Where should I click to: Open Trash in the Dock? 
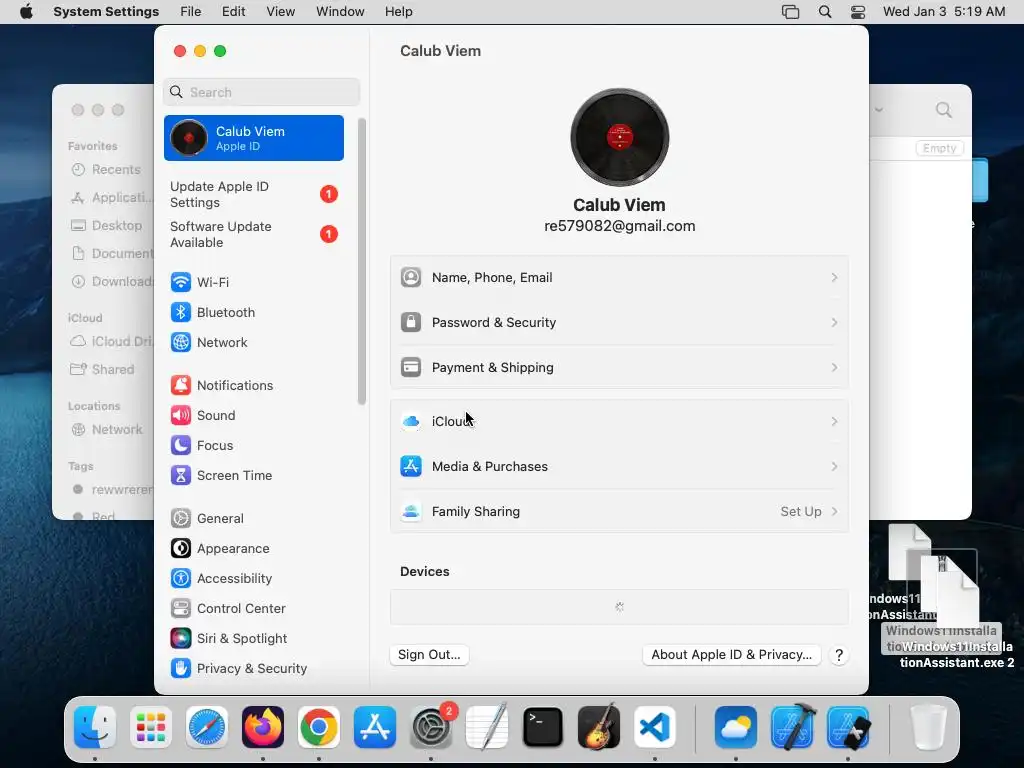click(929, 728)
